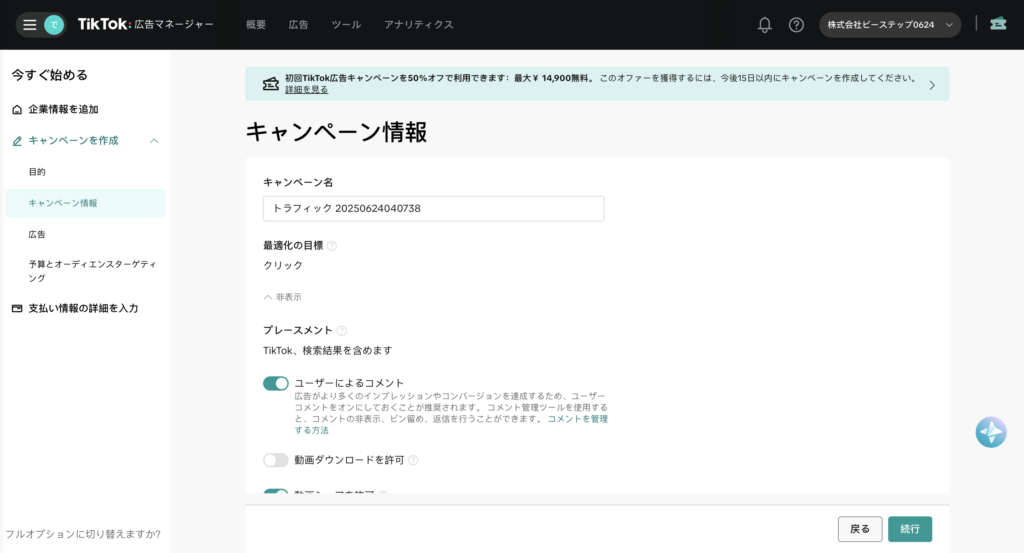
Task: Click the TikTok、検索結果を含めます text
Action: [x=328, y=351]
